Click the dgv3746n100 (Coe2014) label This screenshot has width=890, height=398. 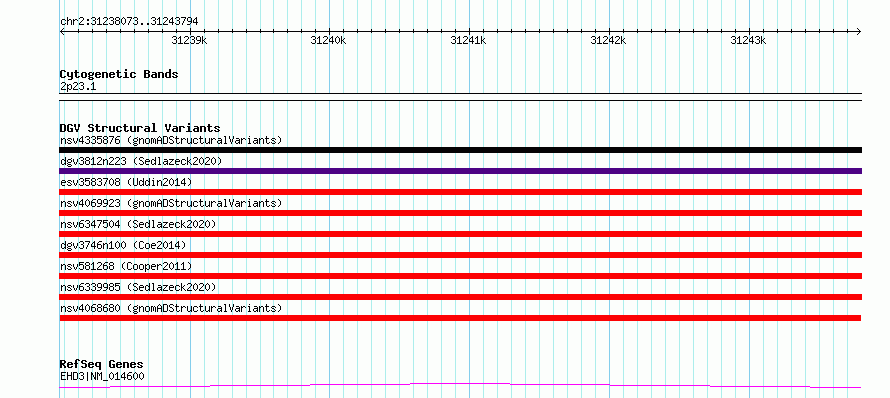click(123, 245)
